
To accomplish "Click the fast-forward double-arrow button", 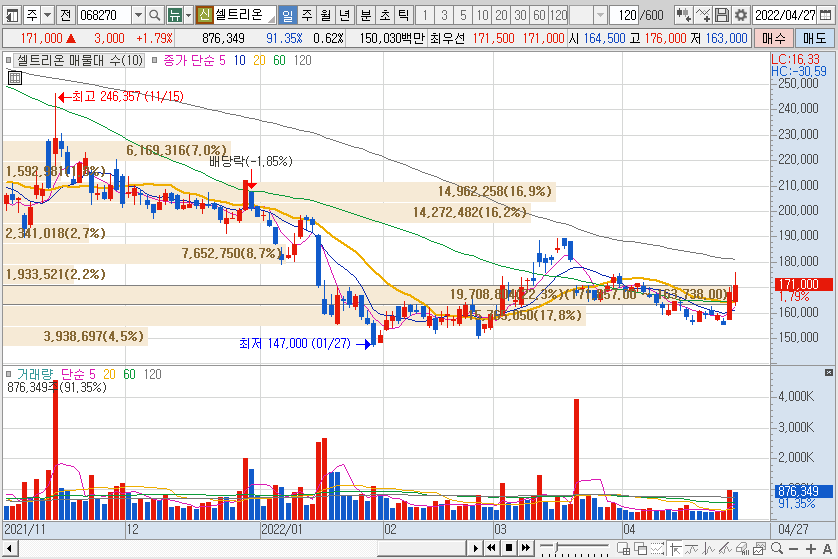I will click(x=526, y=548).
